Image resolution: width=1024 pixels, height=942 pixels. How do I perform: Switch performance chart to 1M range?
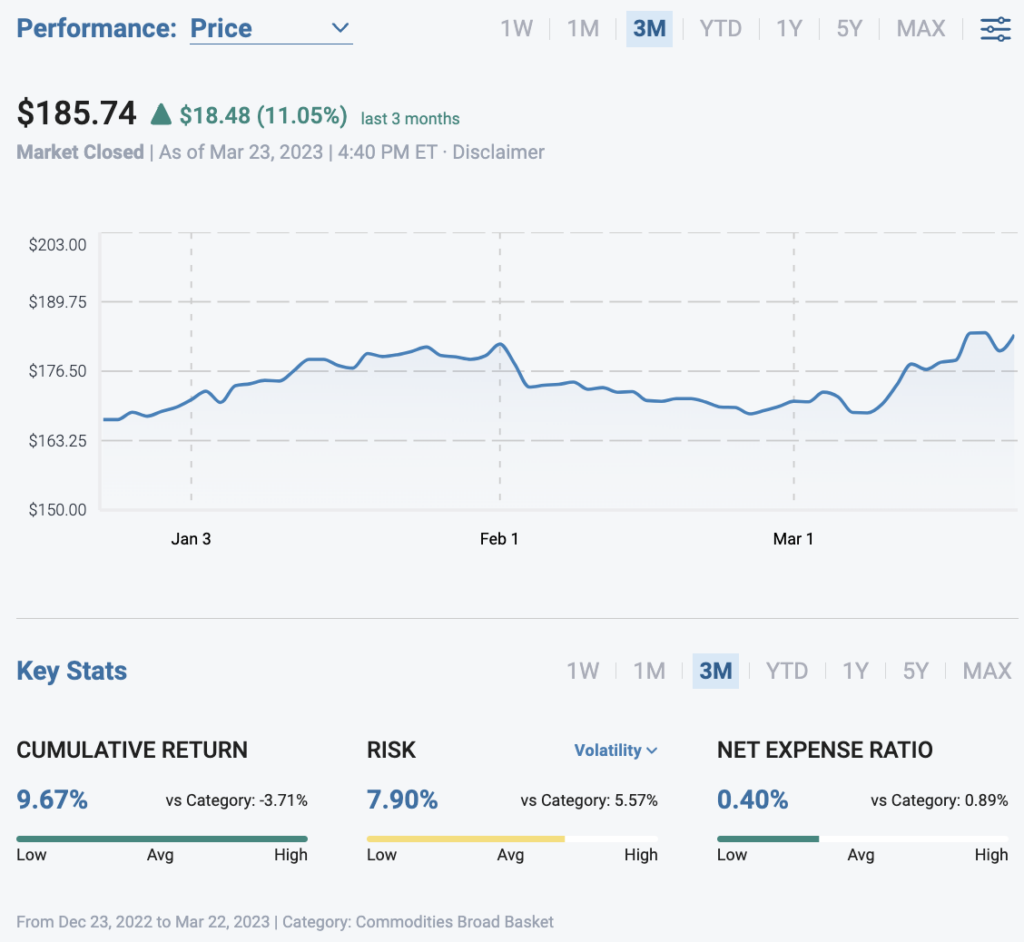(x=583, y=29)
